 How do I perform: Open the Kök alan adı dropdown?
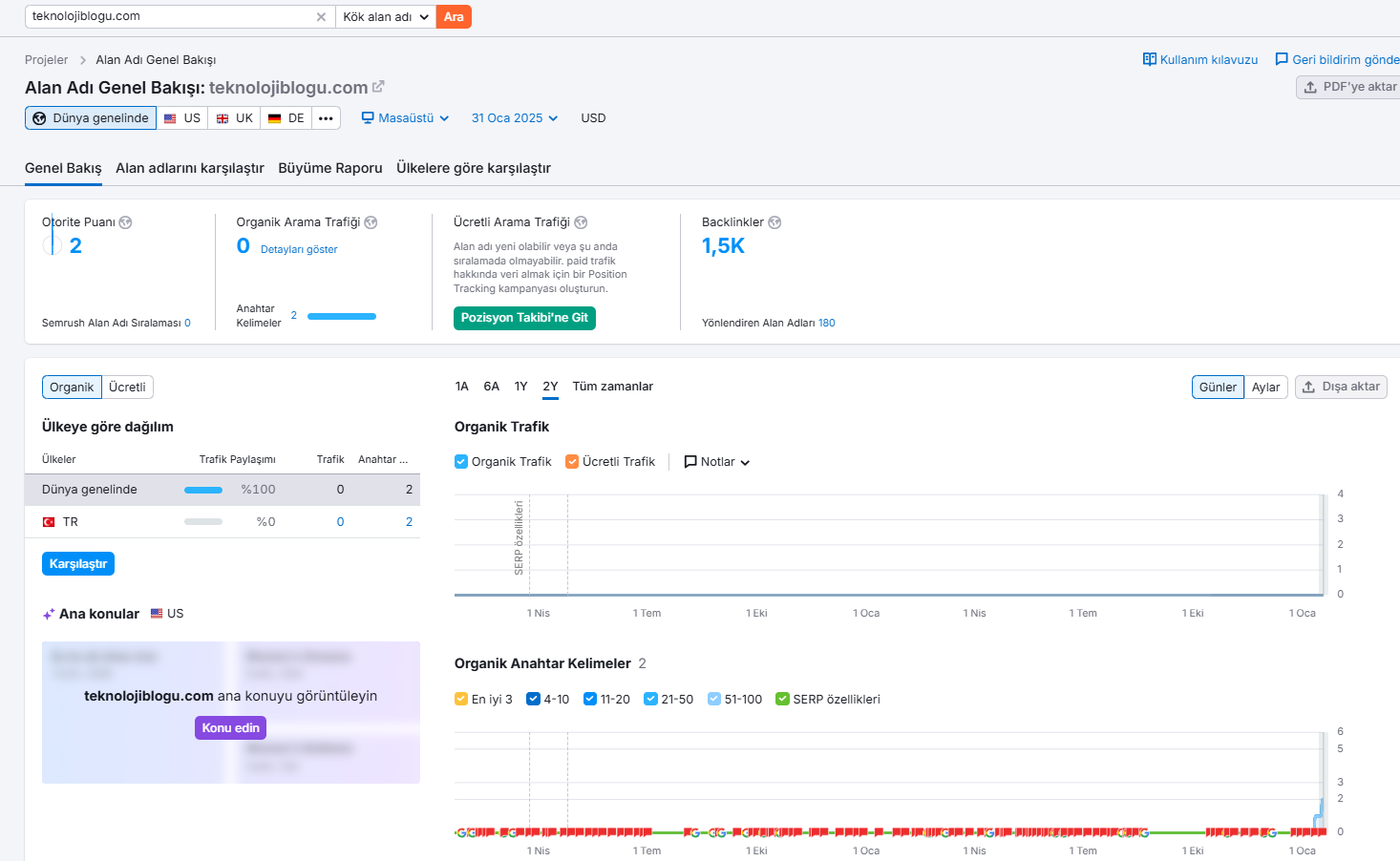click(x=386, y=17)
